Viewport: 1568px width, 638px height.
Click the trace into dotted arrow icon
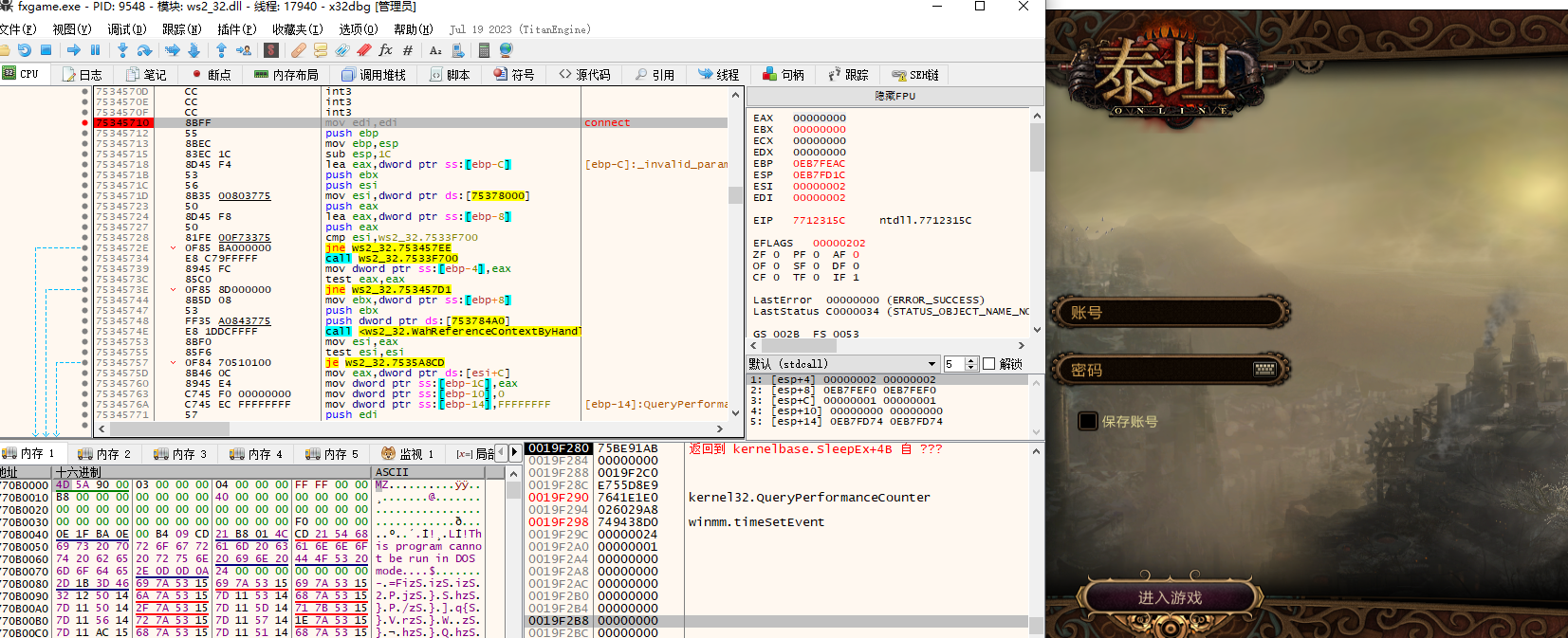(173, 50)
